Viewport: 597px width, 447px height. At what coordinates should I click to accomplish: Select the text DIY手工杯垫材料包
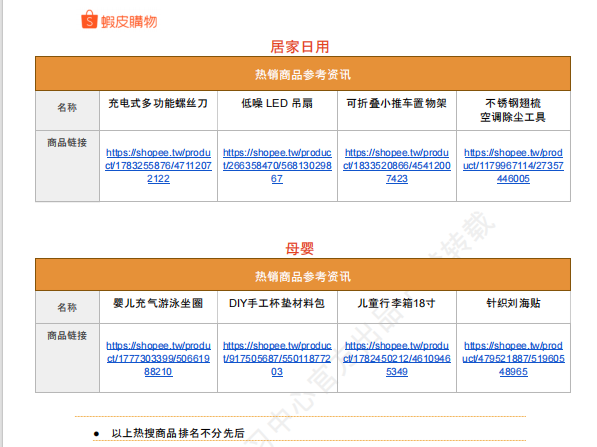pos(277,303)
